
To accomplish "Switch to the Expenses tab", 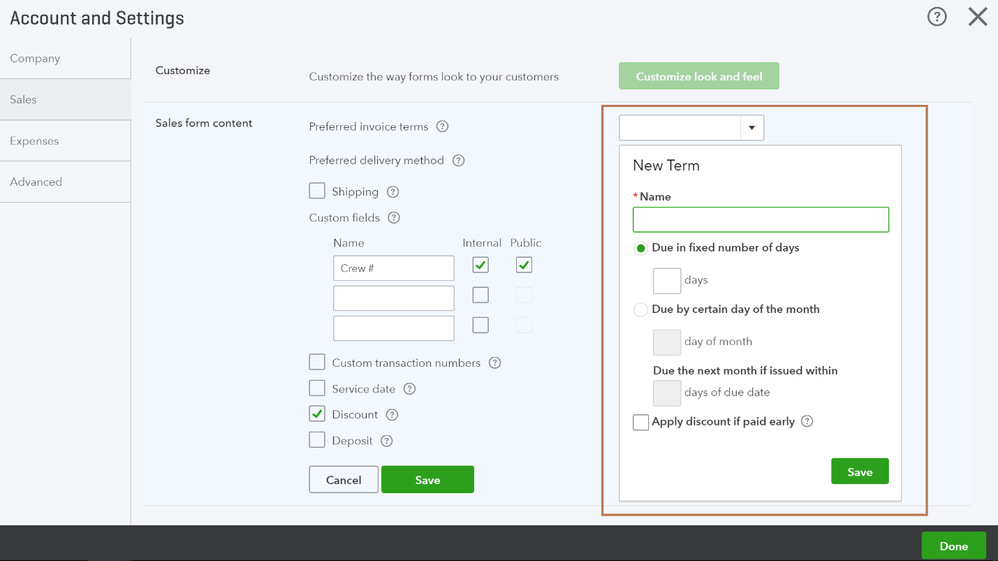I will [35, 141].
